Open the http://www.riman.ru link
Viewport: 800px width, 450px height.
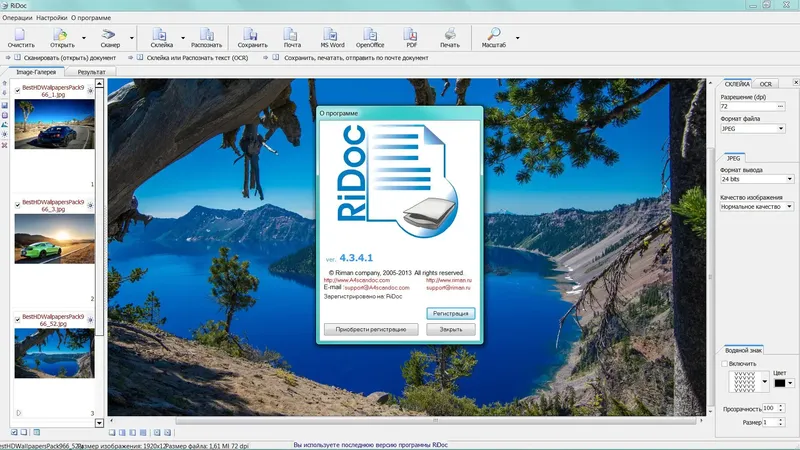pos(449,280)
